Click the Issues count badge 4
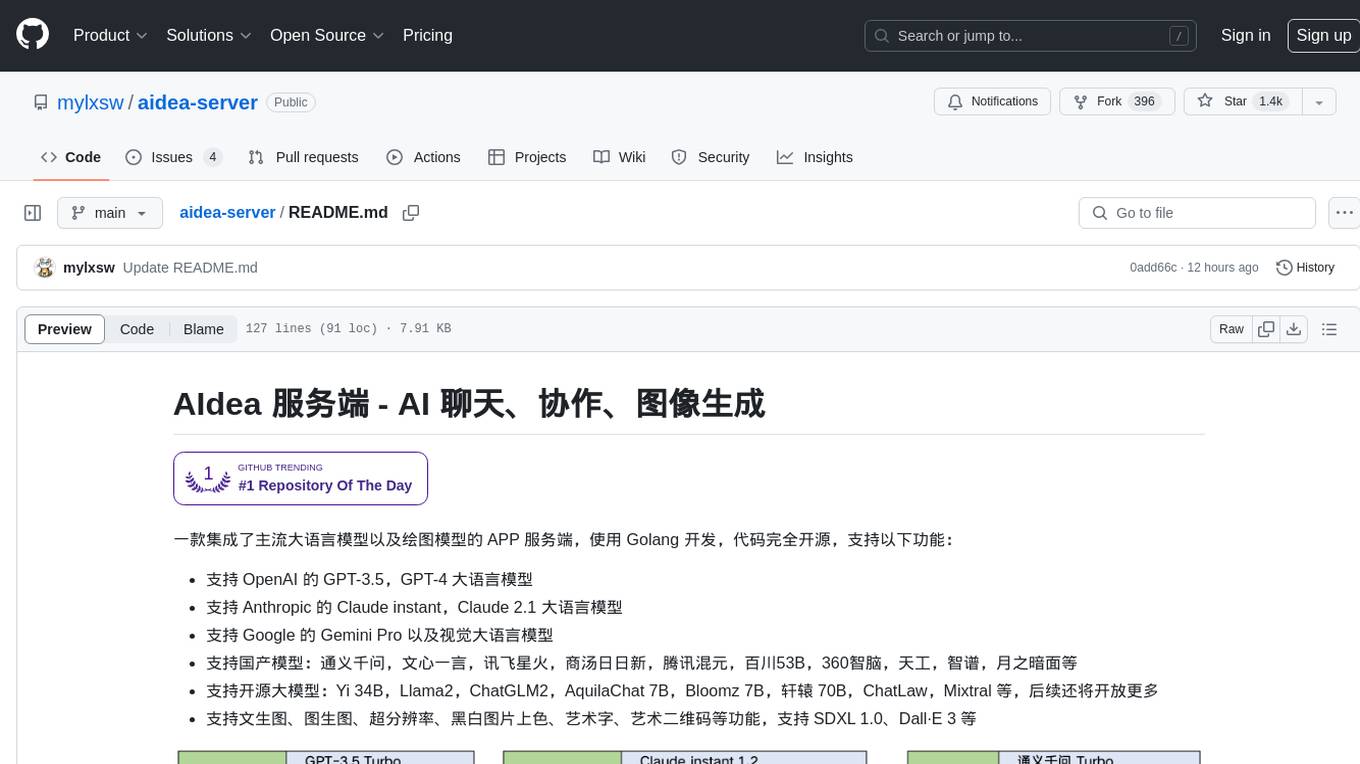The width and height of the screenshot is (1360, 764). pos(212,157)
